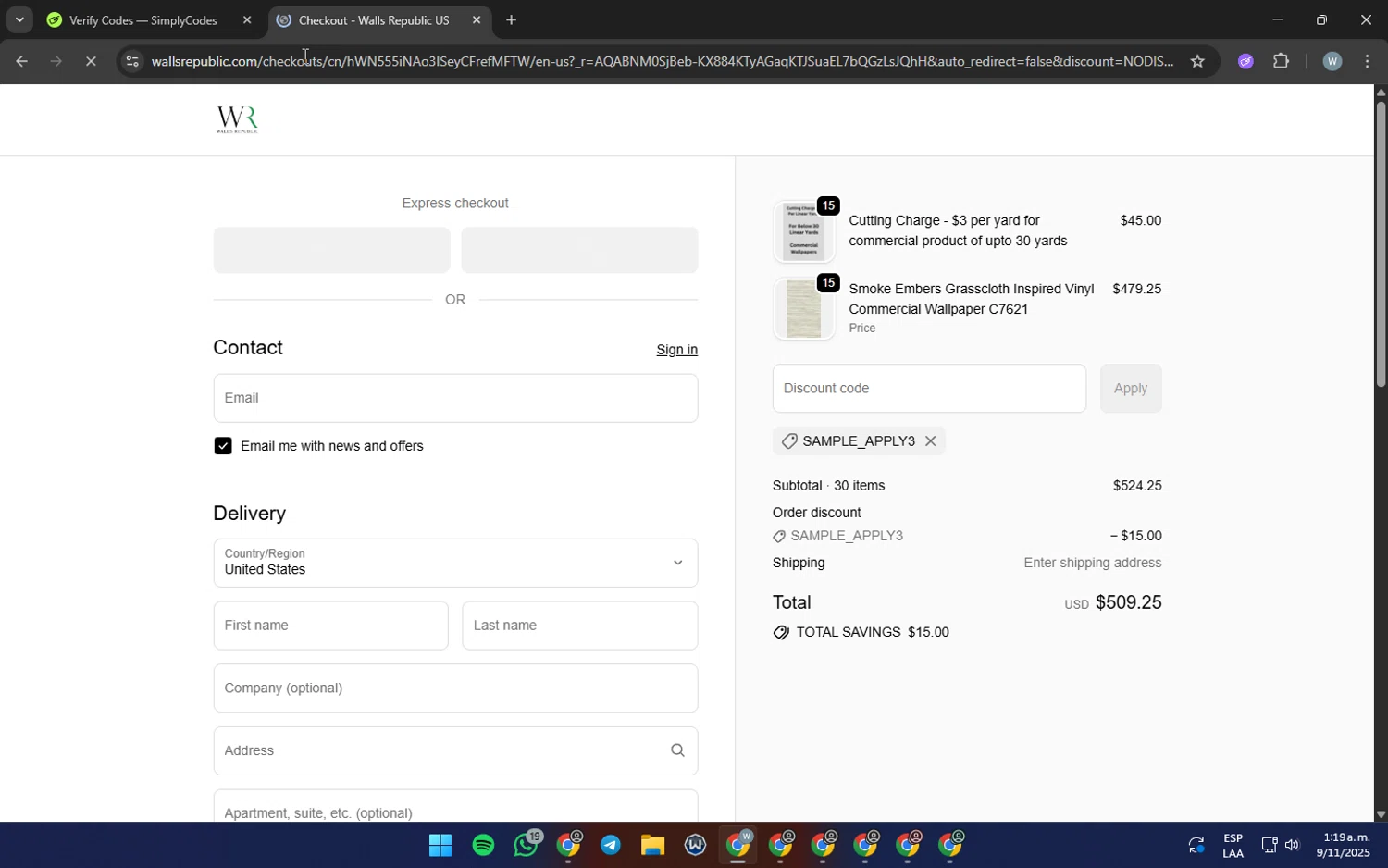Click the Cutting Charge product name
The width and height of the screenshot is (1388, 868).
(958, 230)
